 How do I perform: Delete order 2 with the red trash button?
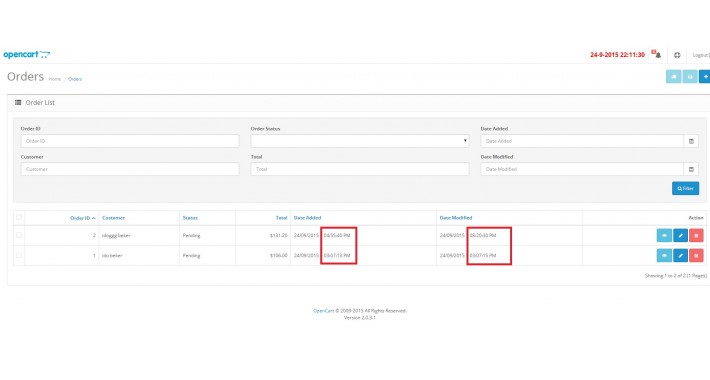pos(696,236)
